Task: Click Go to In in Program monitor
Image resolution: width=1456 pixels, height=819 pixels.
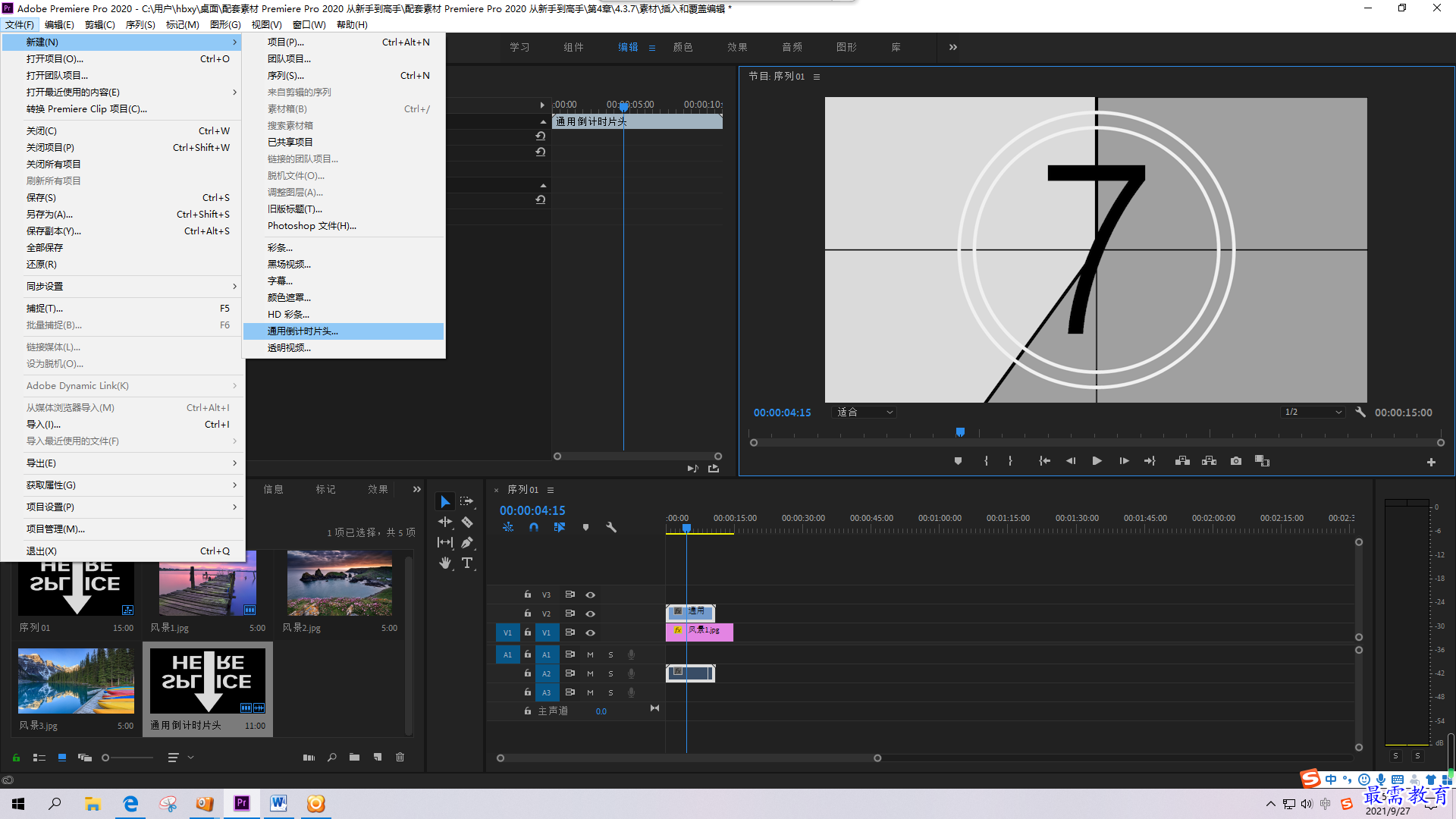Action: [x=1044, y=461]
